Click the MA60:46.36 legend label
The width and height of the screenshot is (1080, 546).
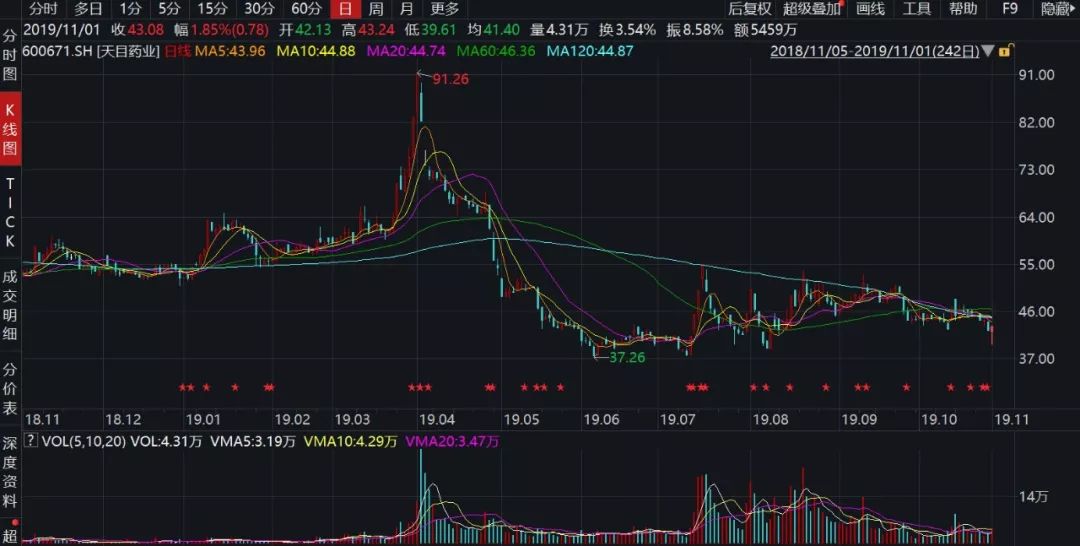(496, 51)
